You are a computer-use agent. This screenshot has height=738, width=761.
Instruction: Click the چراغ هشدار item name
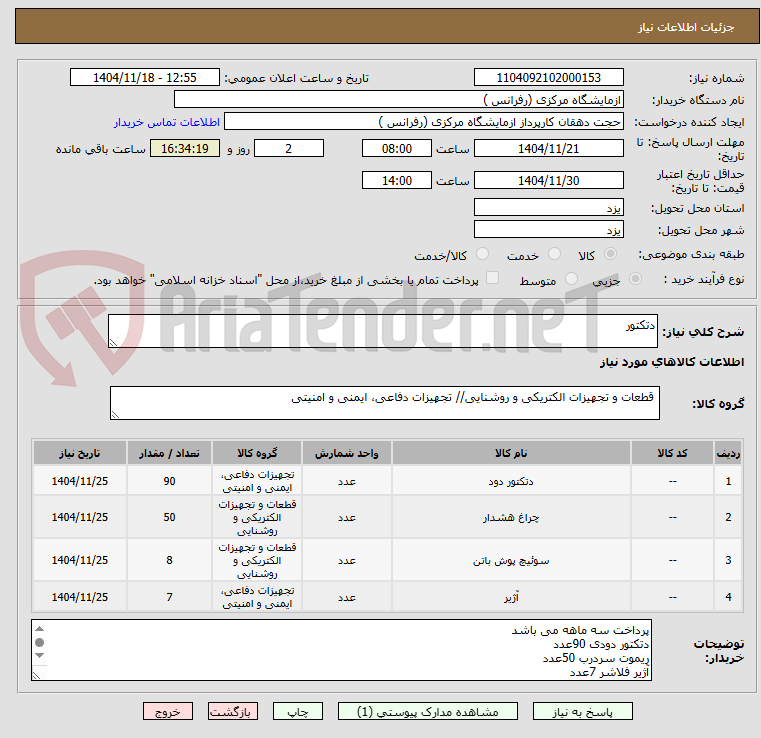511,518
